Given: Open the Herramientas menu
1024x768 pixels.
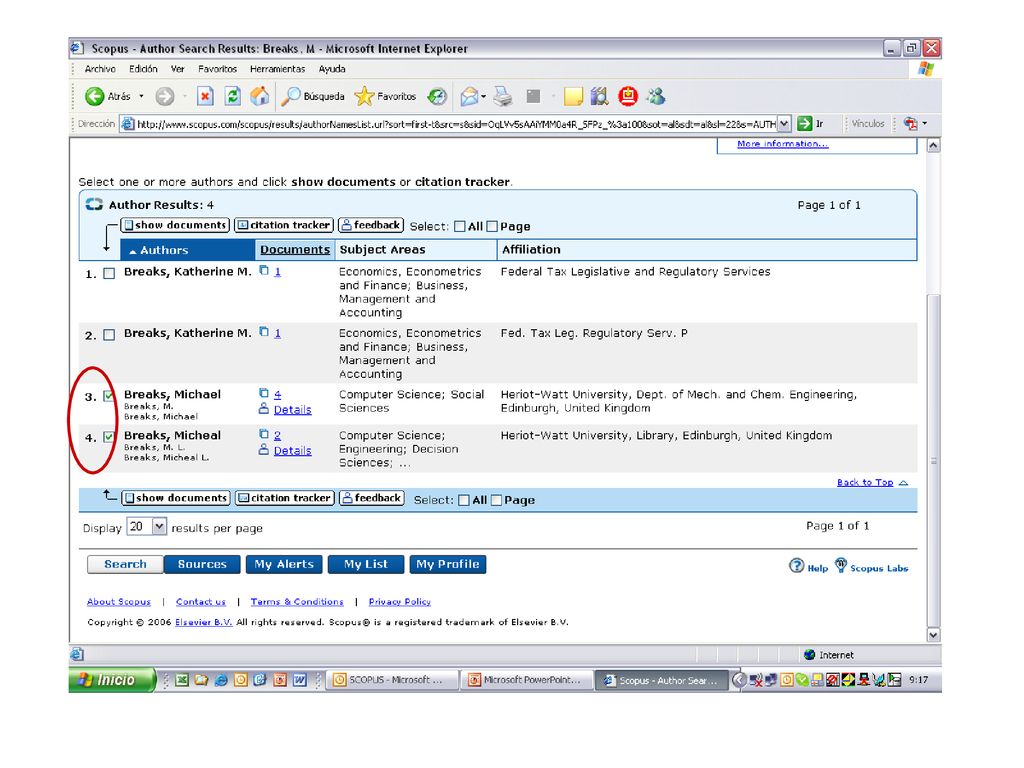Looking at the screenshot, I should (278, 69).
